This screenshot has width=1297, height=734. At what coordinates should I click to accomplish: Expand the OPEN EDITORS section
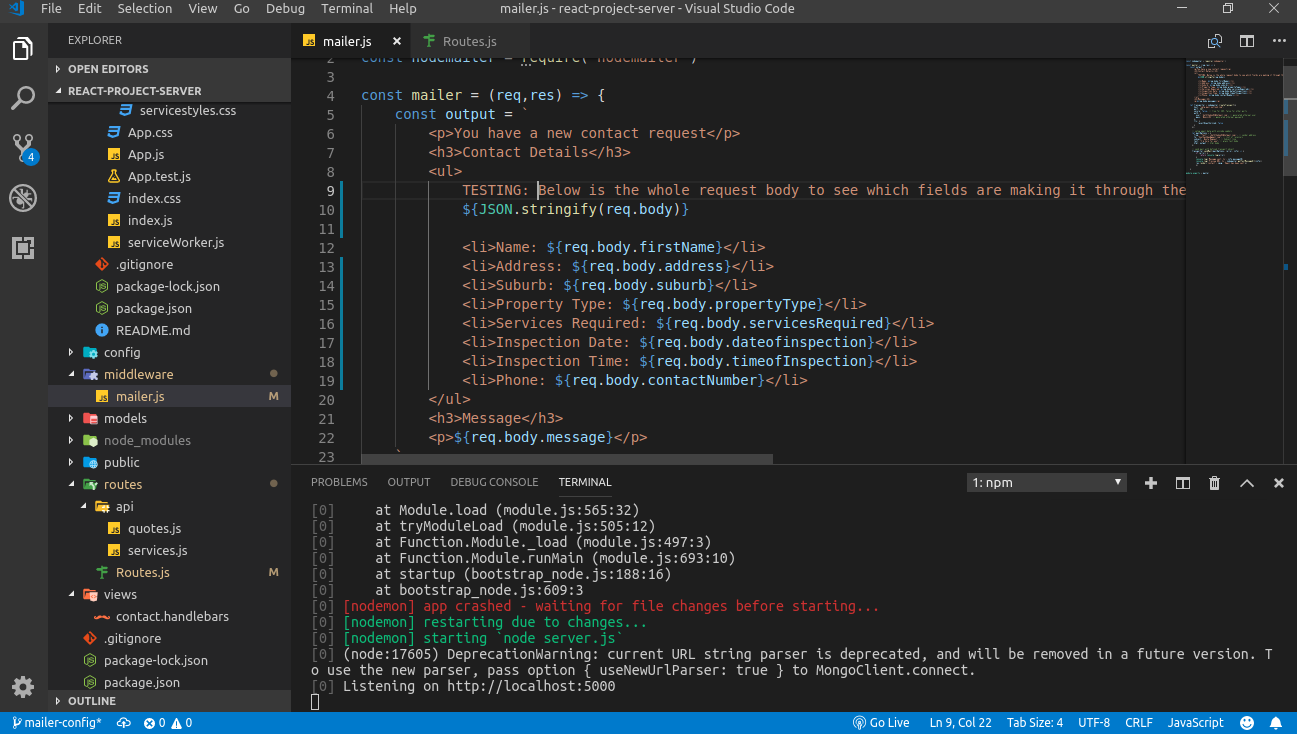point(169,69)
